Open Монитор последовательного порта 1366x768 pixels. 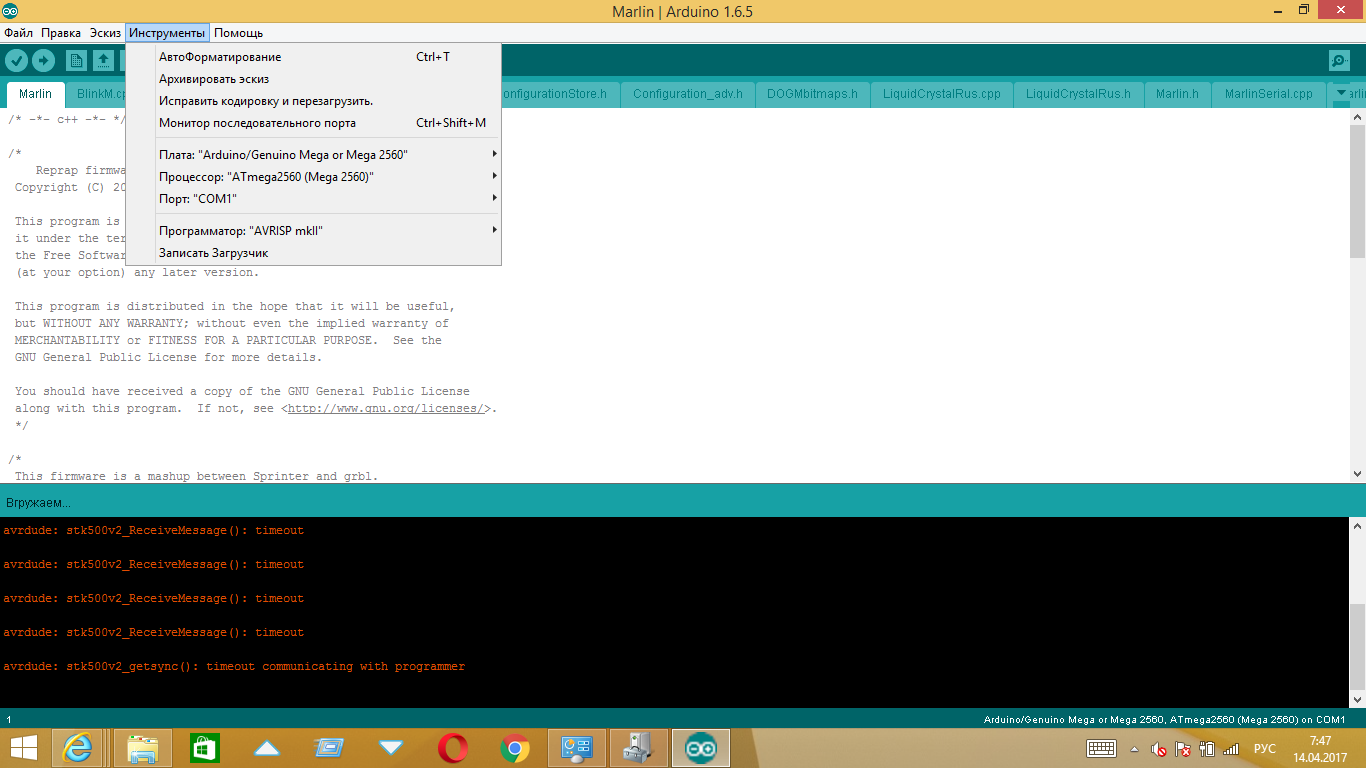pyautogui.click(x=313, y=123)
